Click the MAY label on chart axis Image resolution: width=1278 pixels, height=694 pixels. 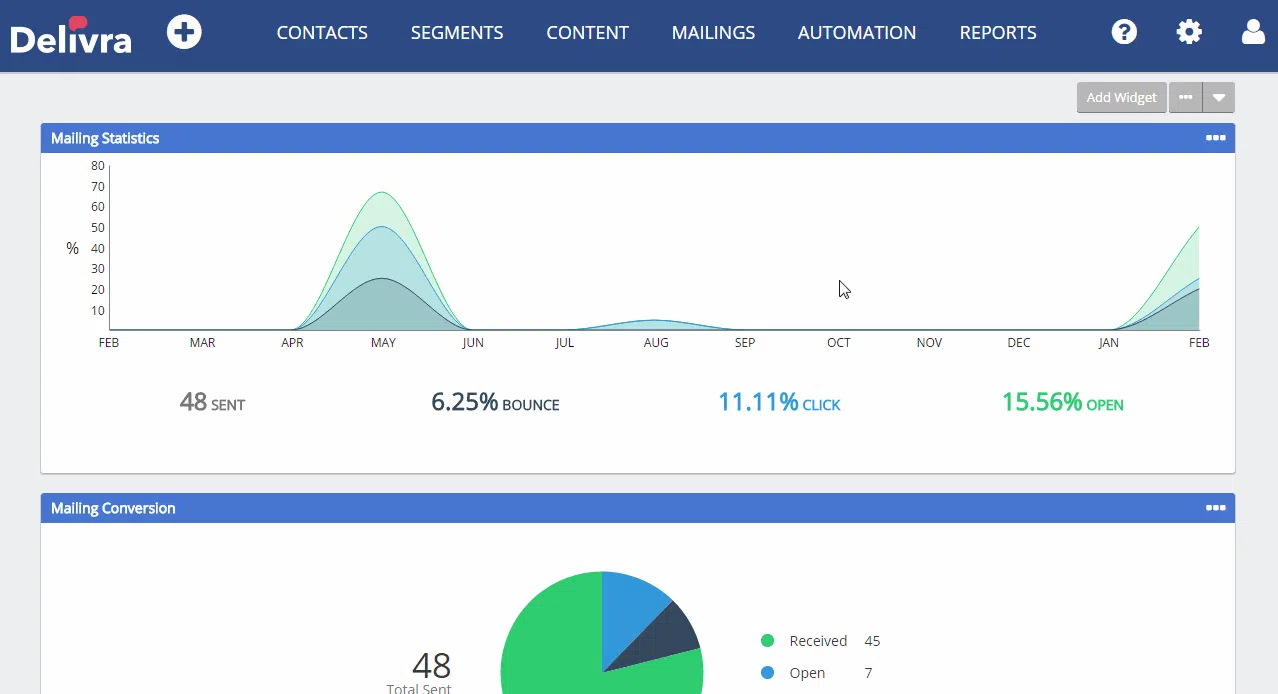coord(383,342)
